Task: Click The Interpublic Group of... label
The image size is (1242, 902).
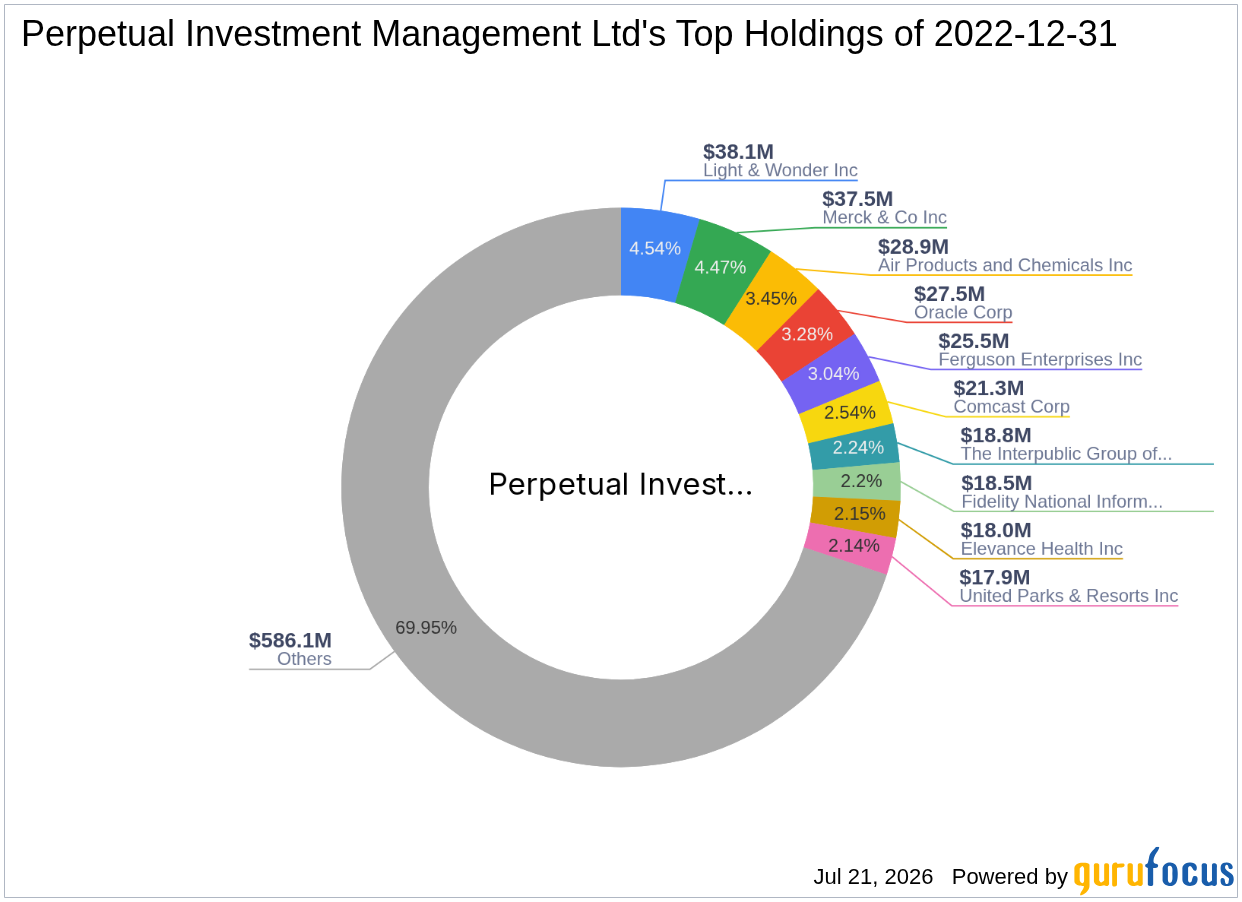Action: tap(1066, 454)
